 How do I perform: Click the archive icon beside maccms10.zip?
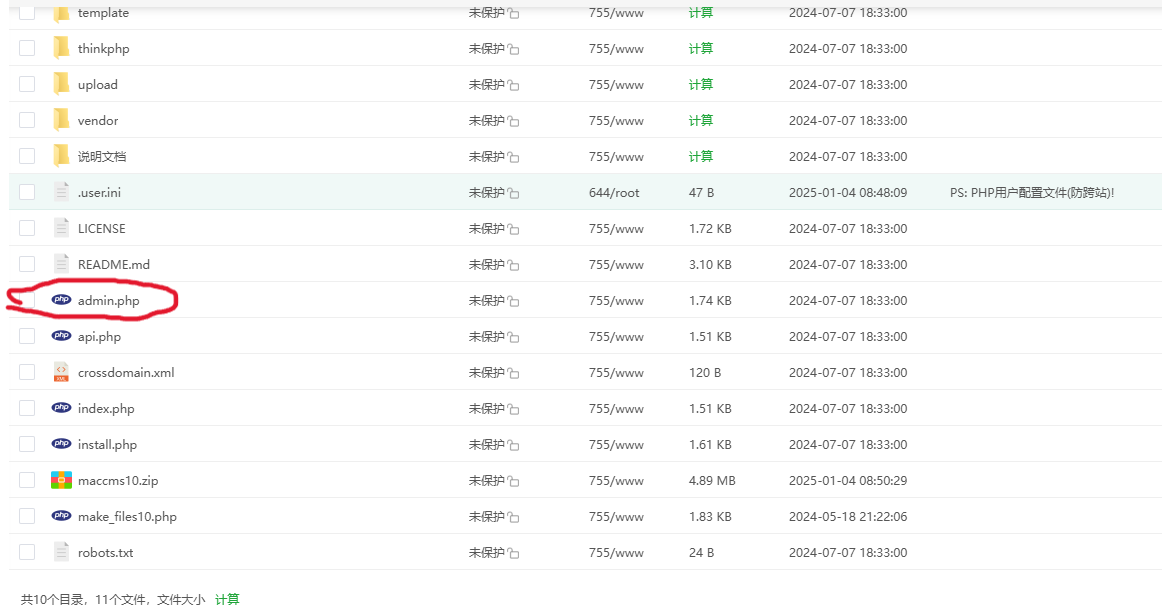point(61,480)
